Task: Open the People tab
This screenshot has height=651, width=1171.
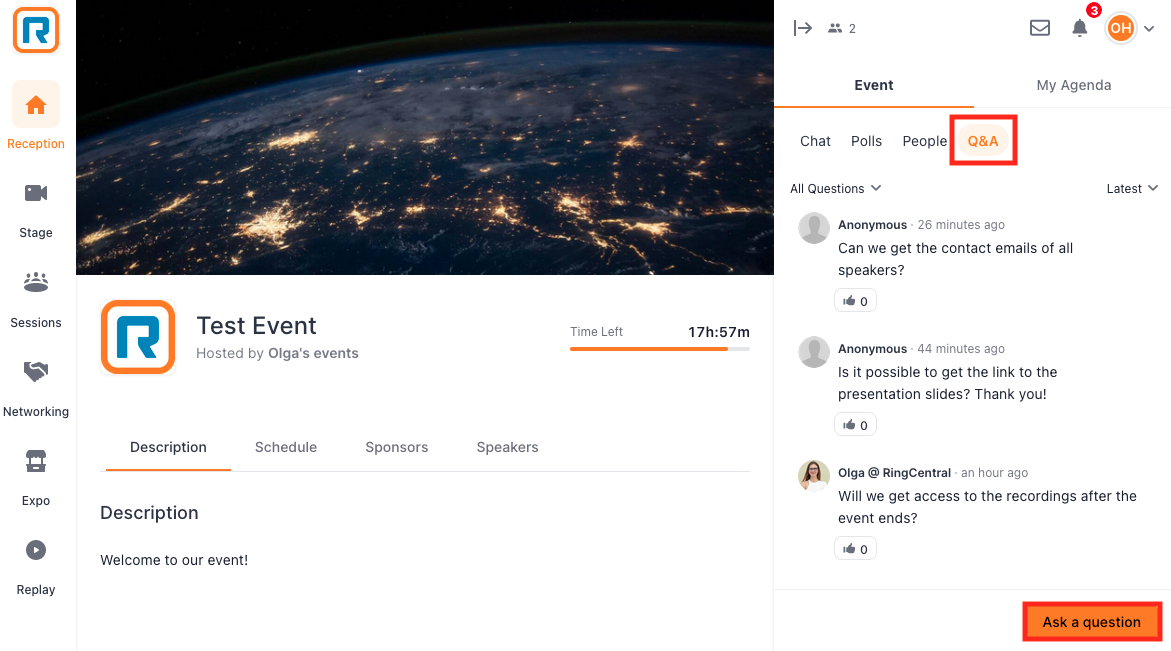Action: (x=925, y=141)
